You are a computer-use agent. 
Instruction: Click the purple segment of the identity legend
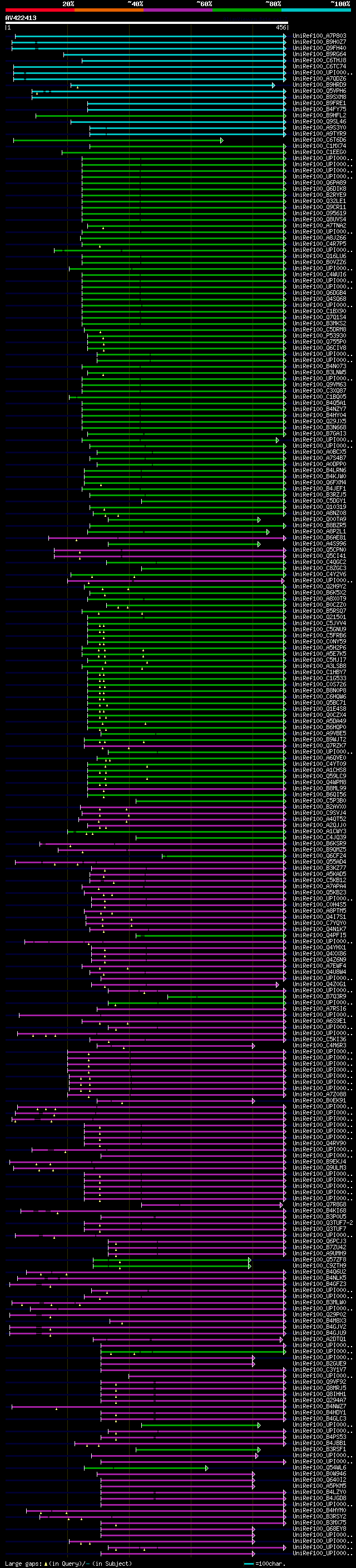tap(179, 10)
